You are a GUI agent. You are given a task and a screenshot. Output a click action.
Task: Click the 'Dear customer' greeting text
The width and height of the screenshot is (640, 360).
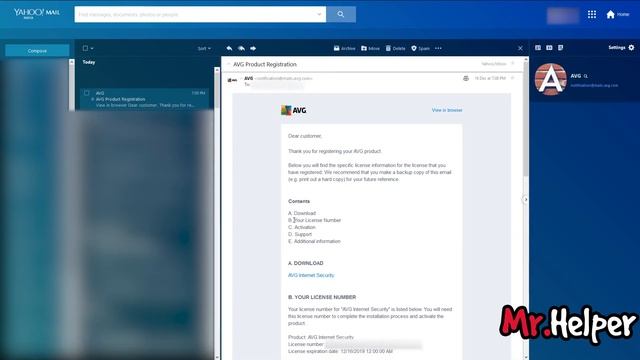[305, 136]
